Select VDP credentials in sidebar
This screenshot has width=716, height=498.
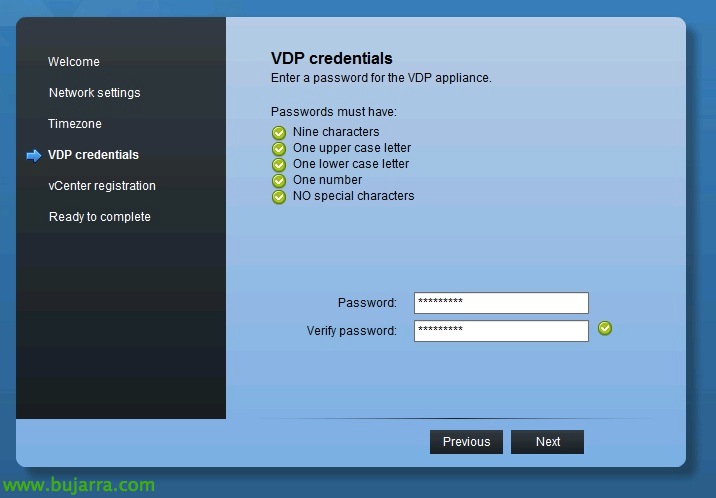[93, 155]
